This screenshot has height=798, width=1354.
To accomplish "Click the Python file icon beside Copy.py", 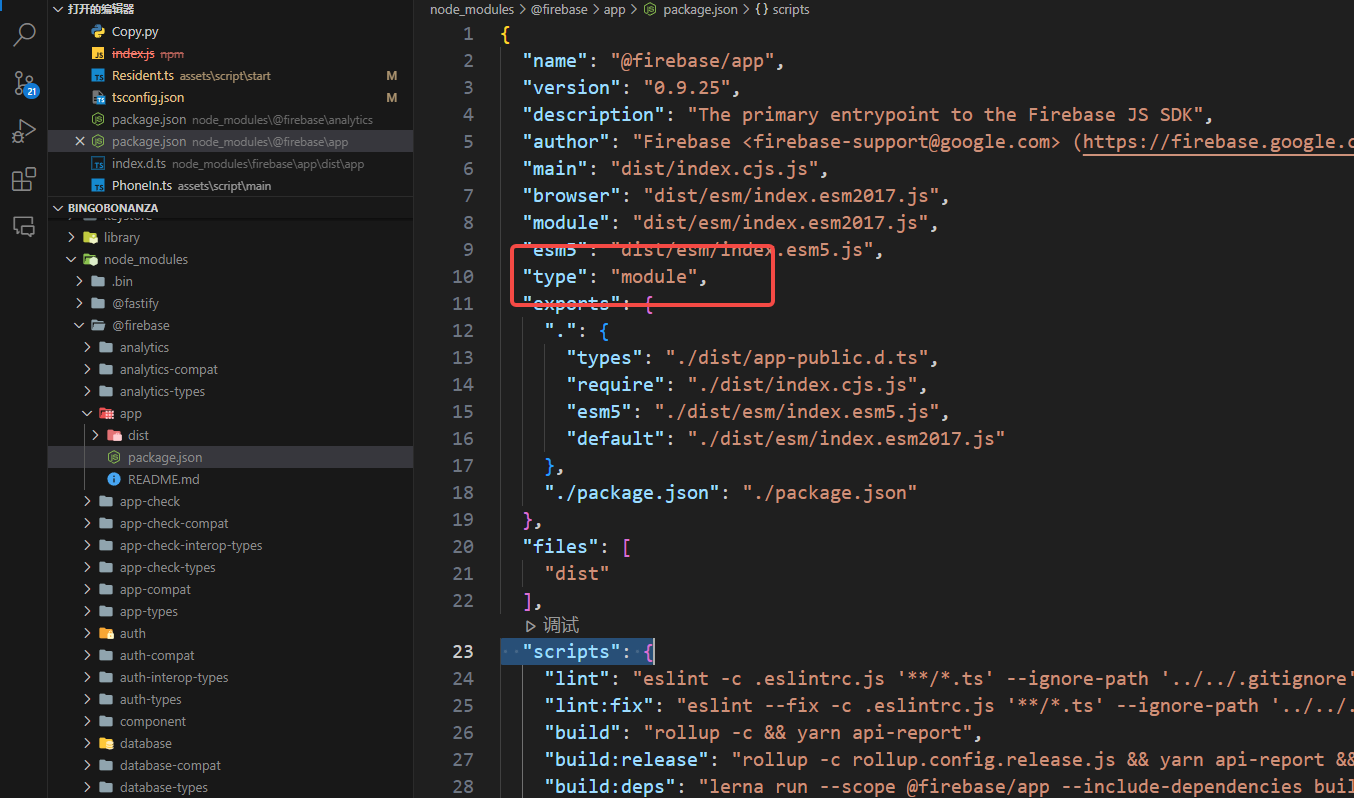I will (x=98, y=32).
